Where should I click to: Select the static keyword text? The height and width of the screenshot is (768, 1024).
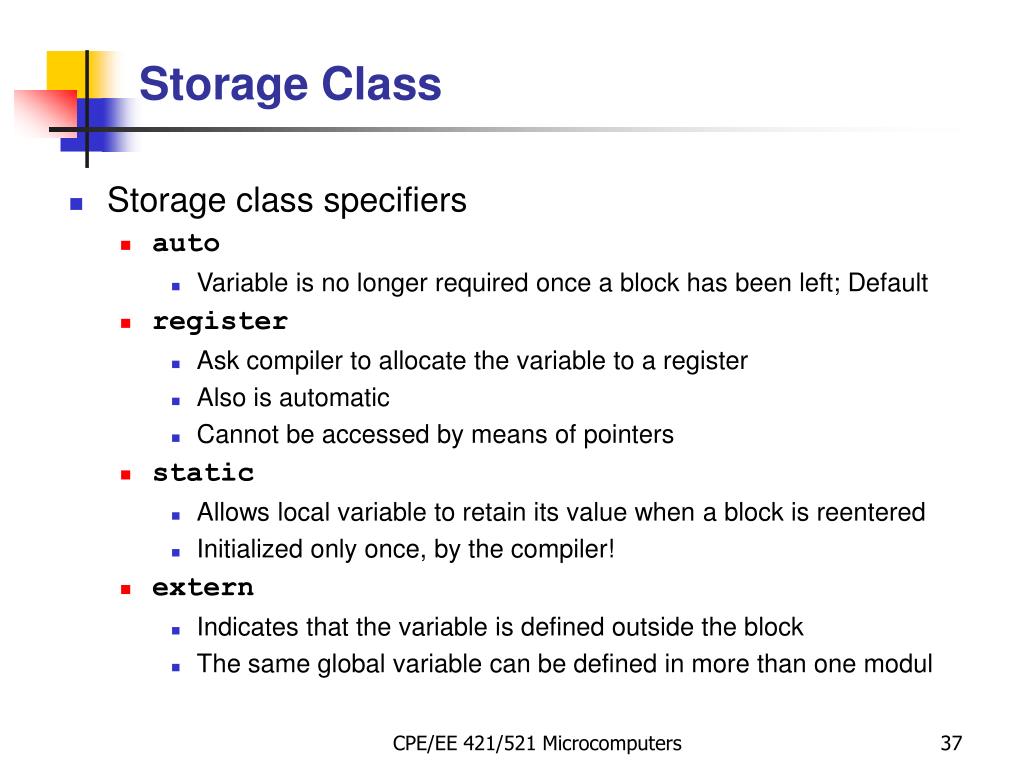[x=203, y=473]
